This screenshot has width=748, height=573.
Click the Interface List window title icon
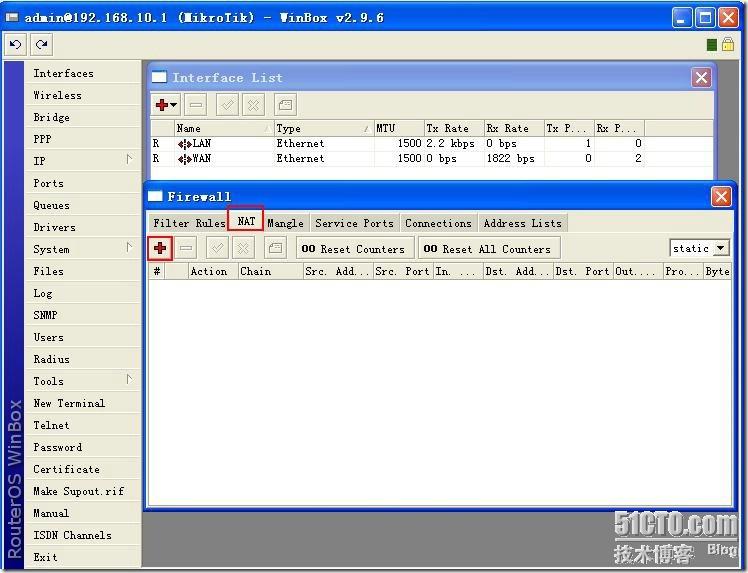click(159, 77)
